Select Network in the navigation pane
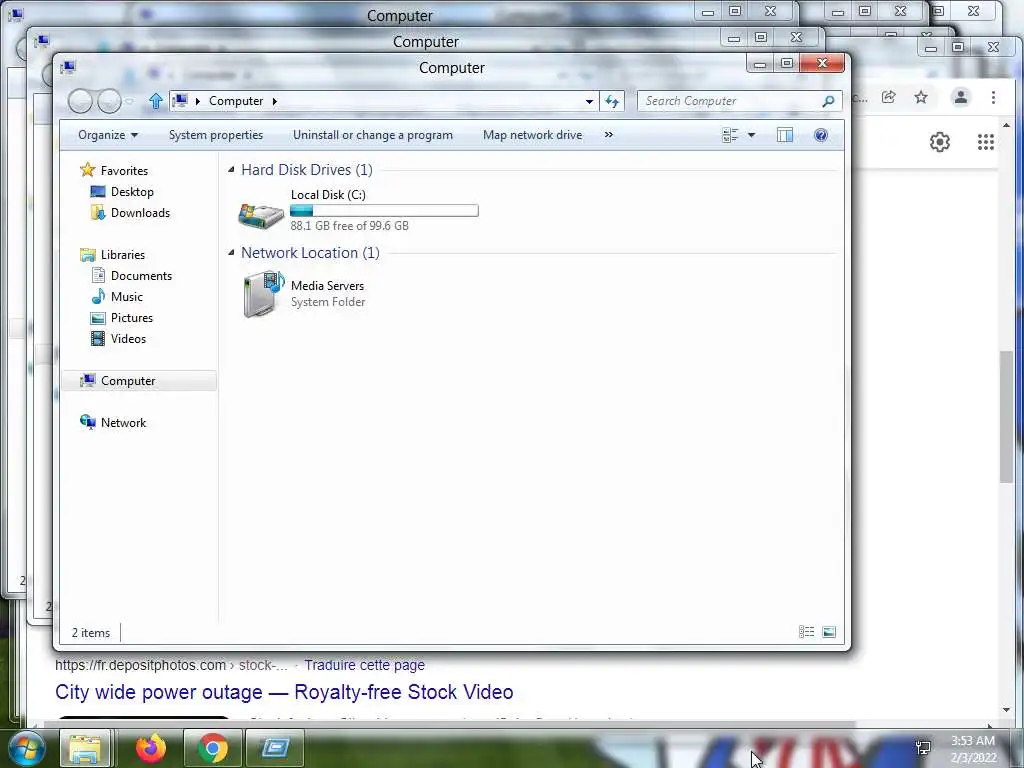Screen dimensions: 1024x768 pos(123,423)
